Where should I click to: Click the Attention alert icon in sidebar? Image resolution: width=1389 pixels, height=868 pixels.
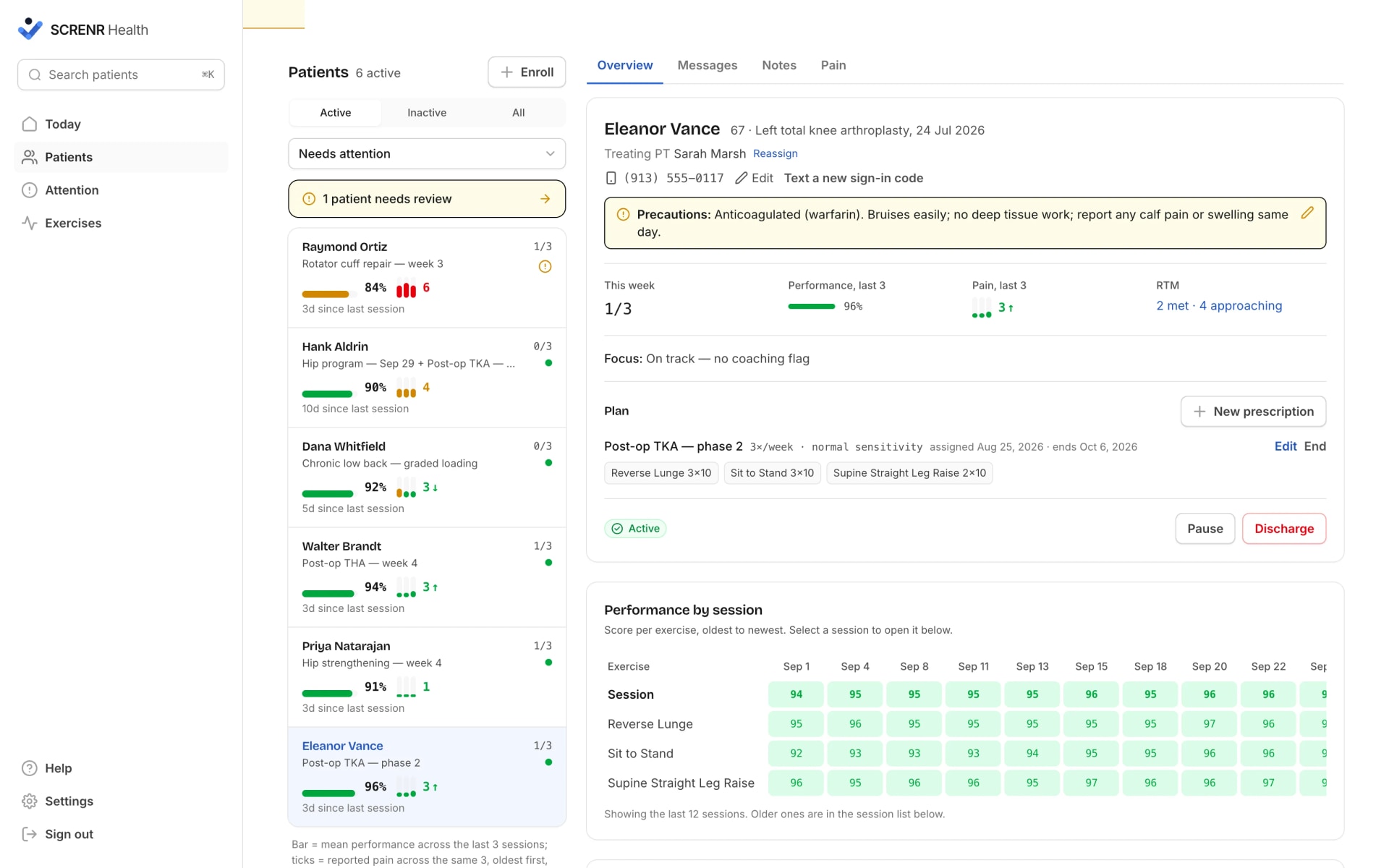(x=29, y=190)
